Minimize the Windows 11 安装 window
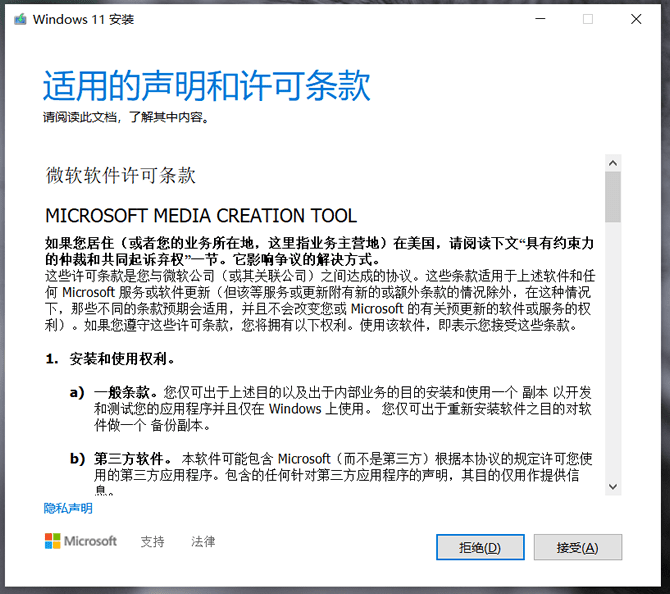The image size is (670, 594). pyautogui.click(x=541, y=19)
